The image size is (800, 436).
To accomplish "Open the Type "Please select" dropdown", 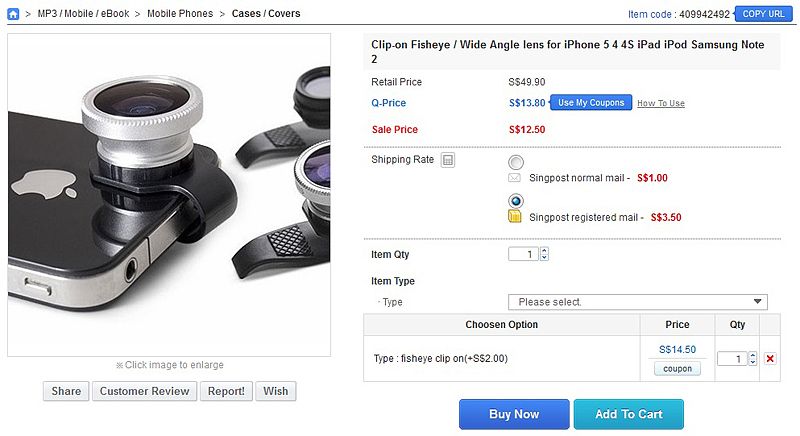I will tap(637, 302).
